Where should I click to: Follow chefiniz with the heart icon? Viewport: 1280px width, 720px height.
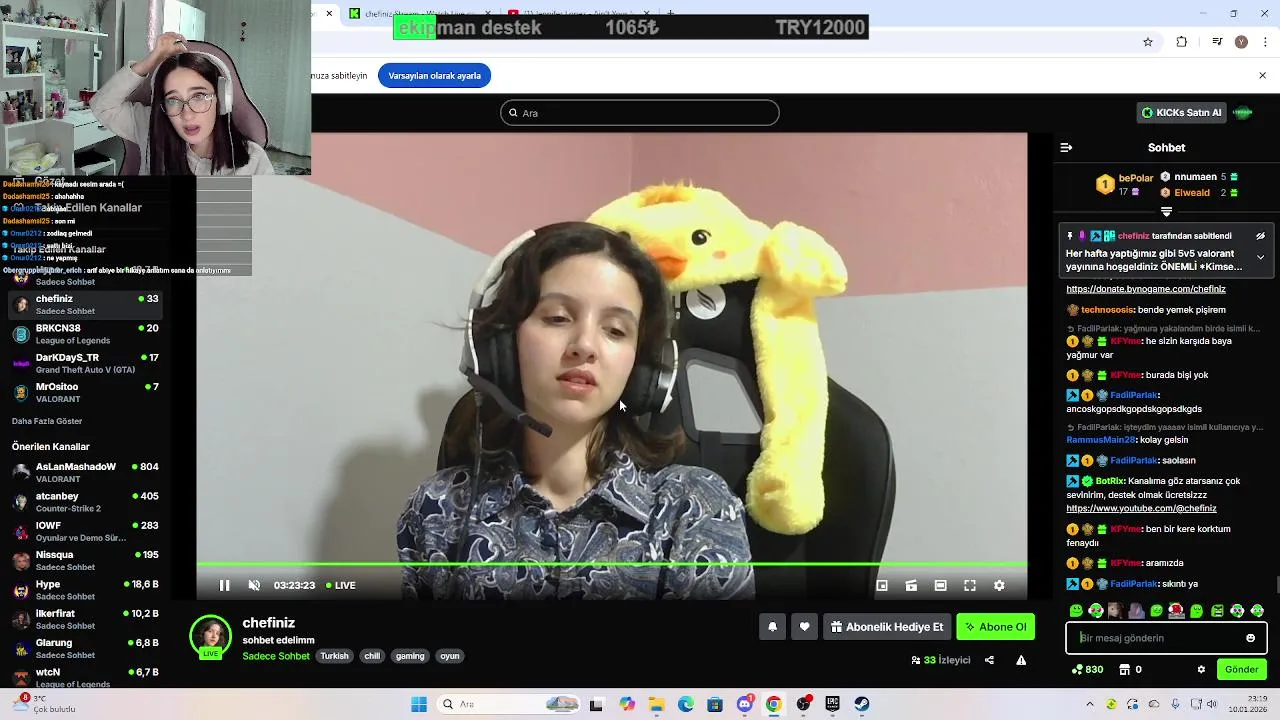[804, 627]
